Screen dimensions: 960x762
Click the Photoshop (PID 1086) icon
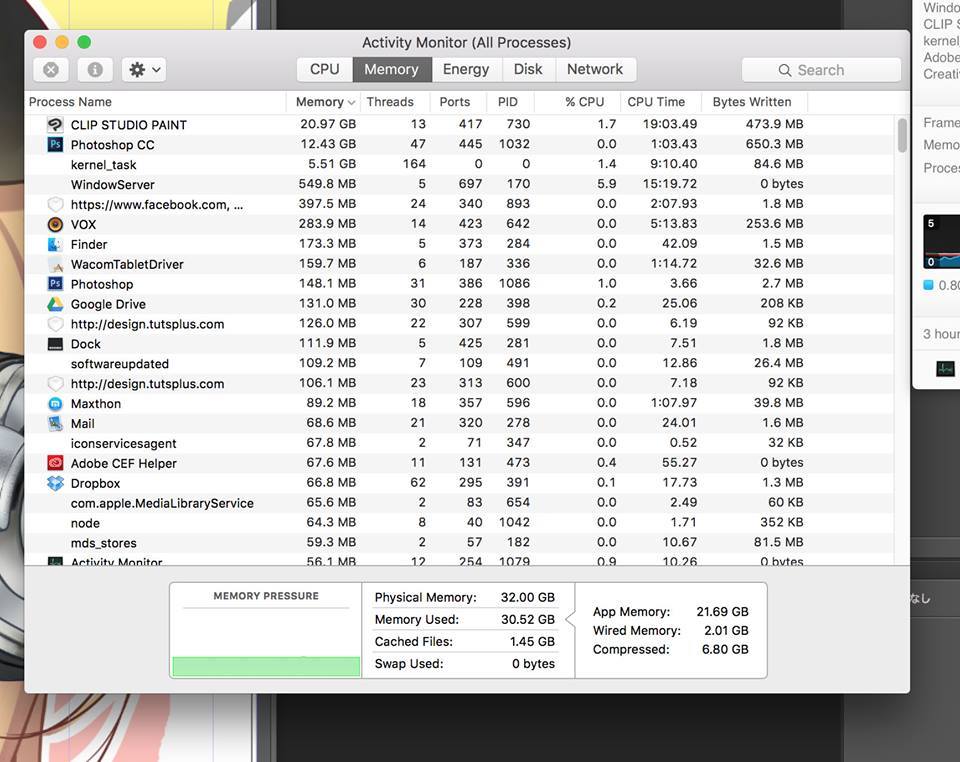tap(55, 284)
